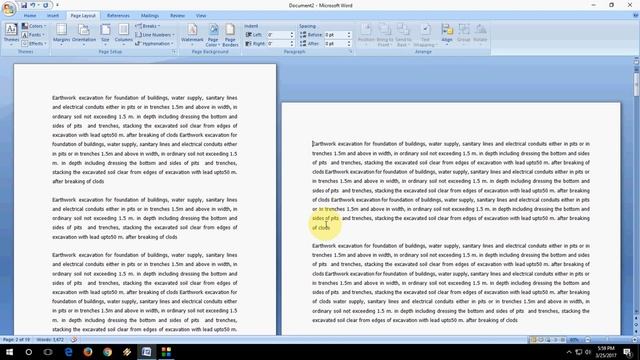Open the Columns menu

[123, 35]
